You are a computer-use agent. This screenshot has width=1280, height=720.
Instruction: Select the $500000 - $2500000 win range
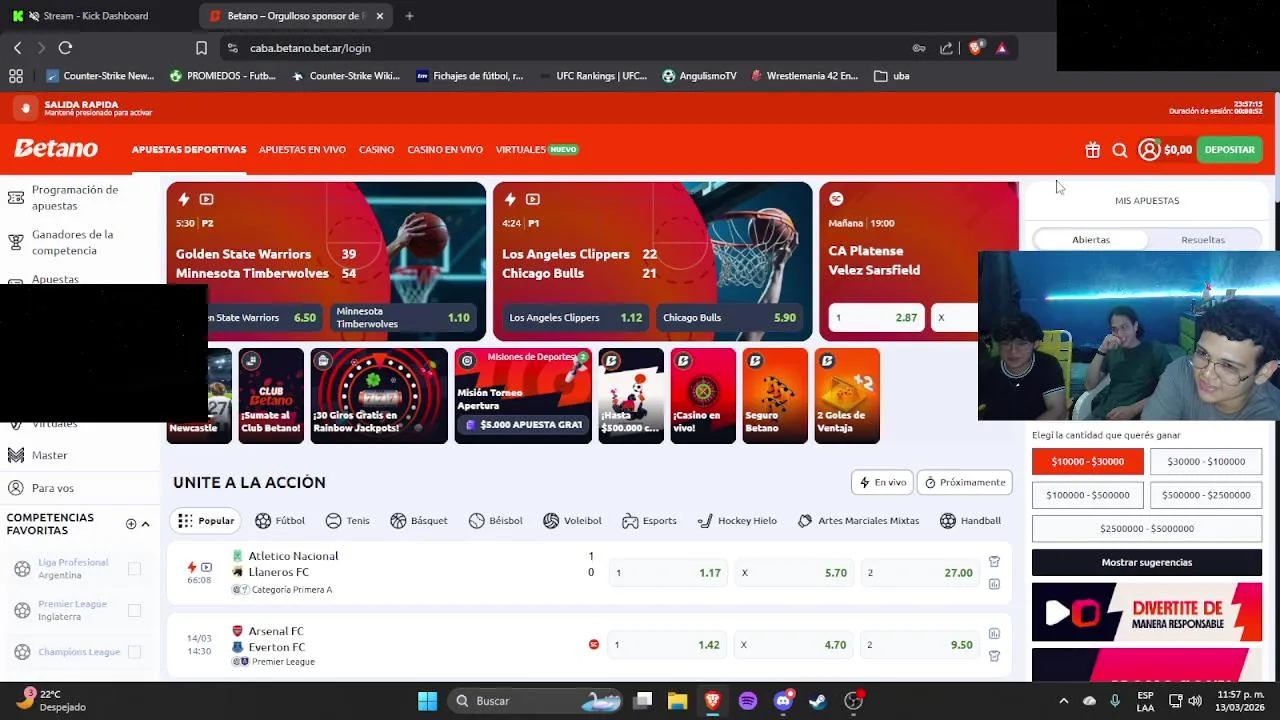[x=1206, y=495]
